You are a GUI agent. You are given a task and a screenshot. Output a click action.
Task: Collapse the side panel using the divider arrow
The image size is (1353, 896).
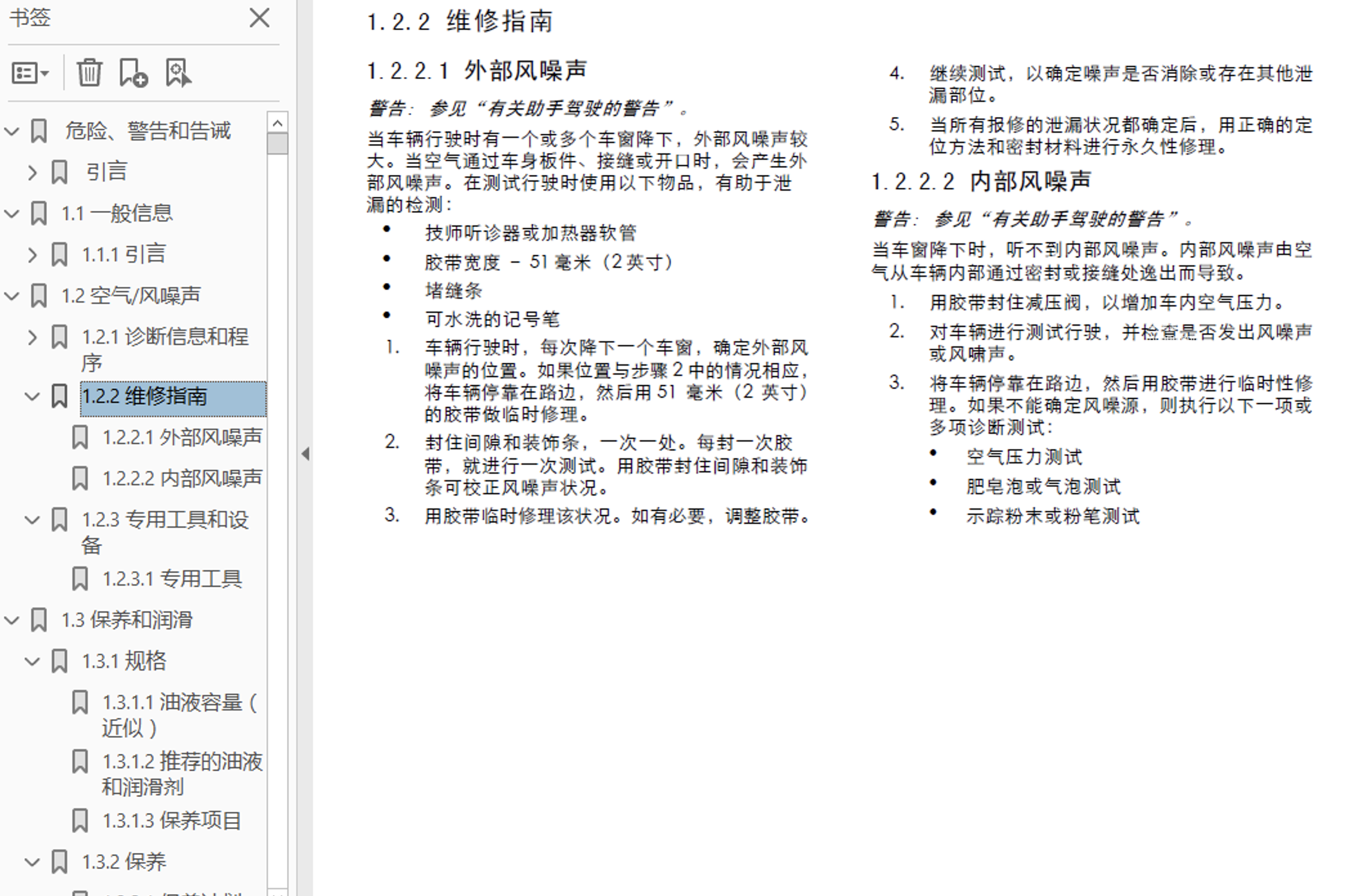(305, 454)
